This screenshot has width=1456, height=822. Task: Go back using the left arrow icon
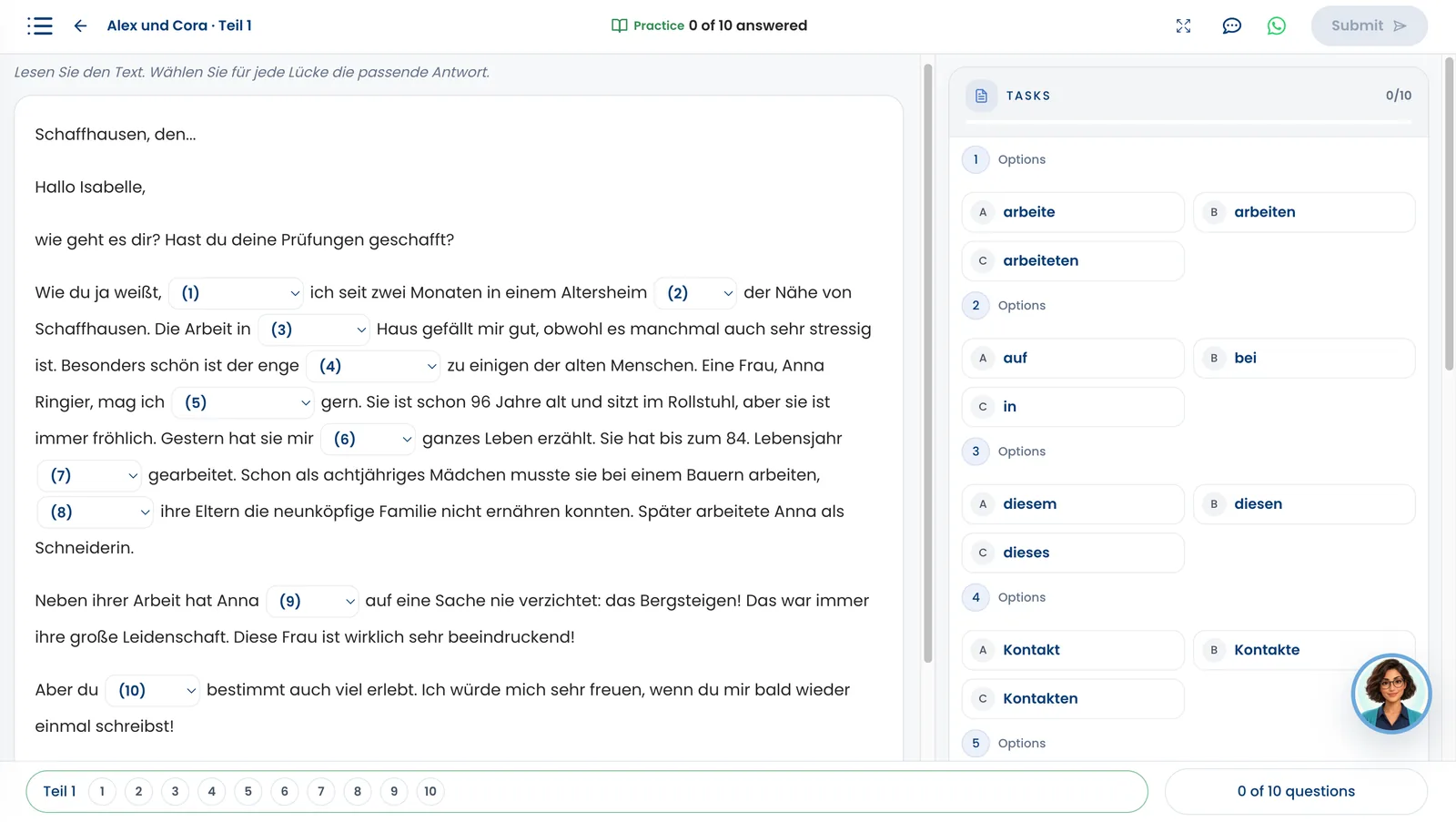coord(80,25)
